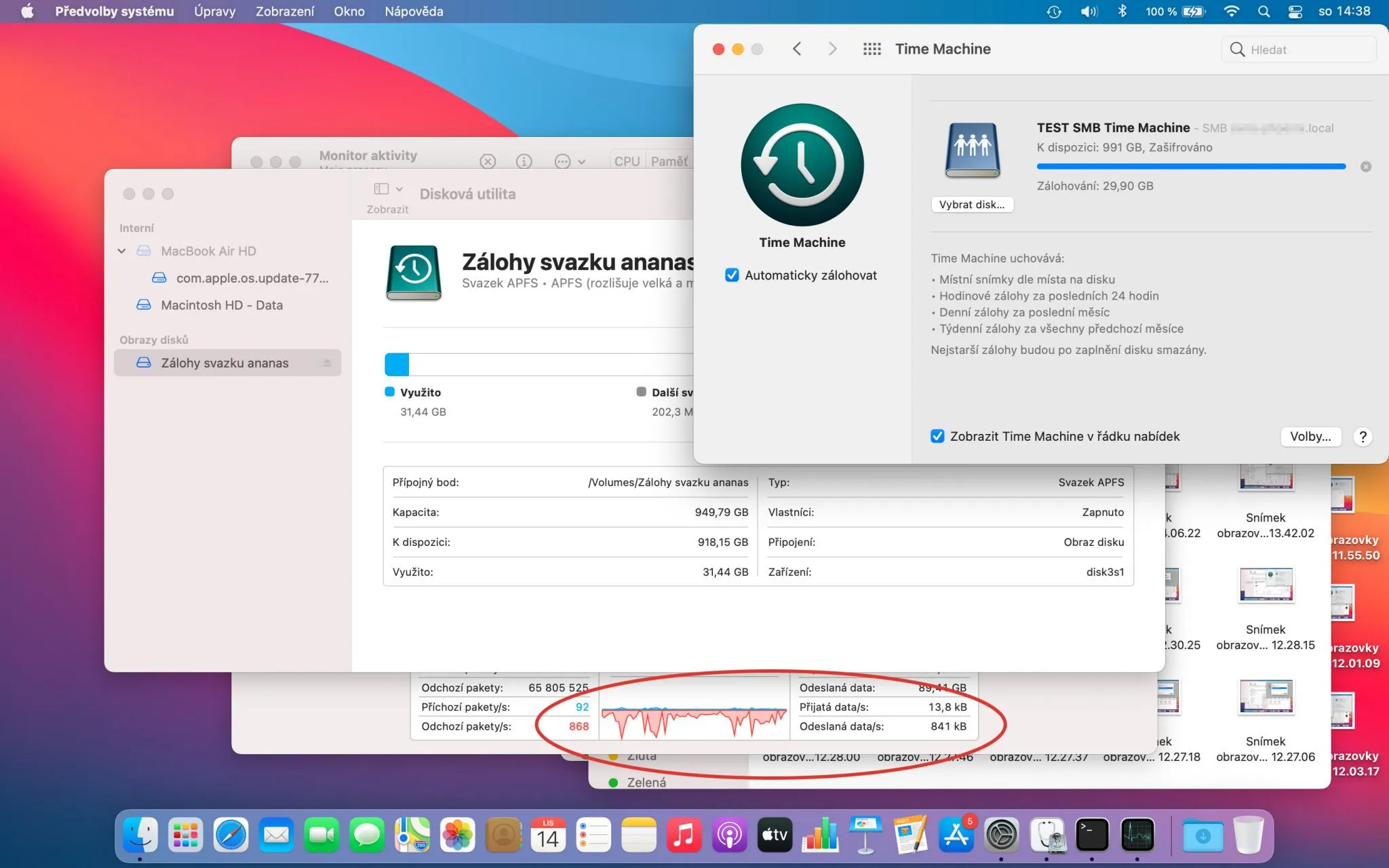Image resolution: width=1389 pixels, height=868 pixels.
Task: Open the Notes app in Dock
Action: click(x=639, y=835)
